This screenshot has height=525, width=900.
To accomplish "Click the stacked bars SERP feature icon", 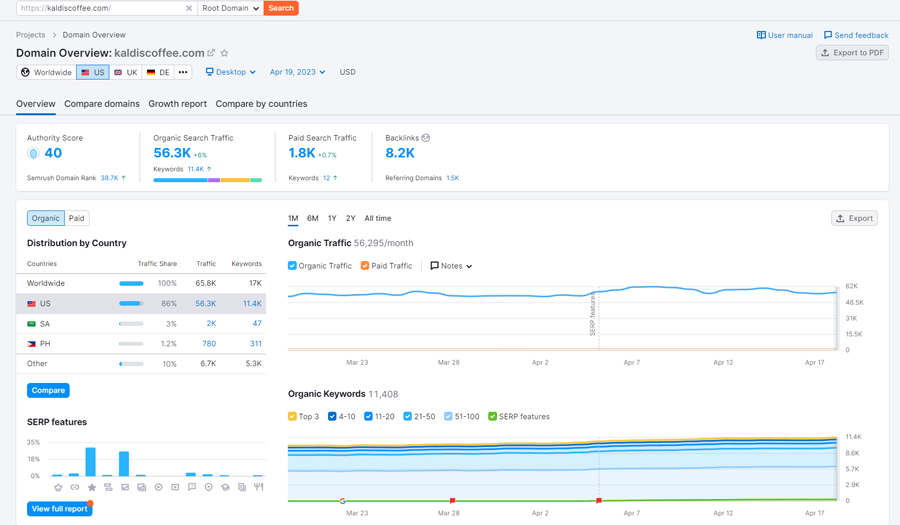I will (108, 487).
